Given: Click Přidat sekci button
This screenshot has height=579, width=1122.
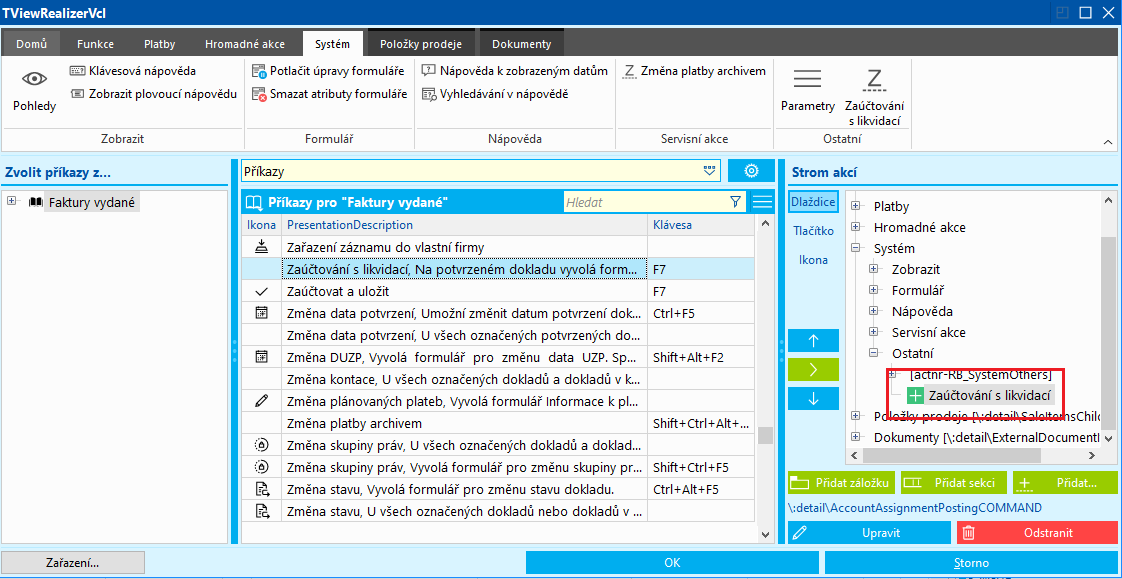Looking at the screenshot, I should pos(954,483).
